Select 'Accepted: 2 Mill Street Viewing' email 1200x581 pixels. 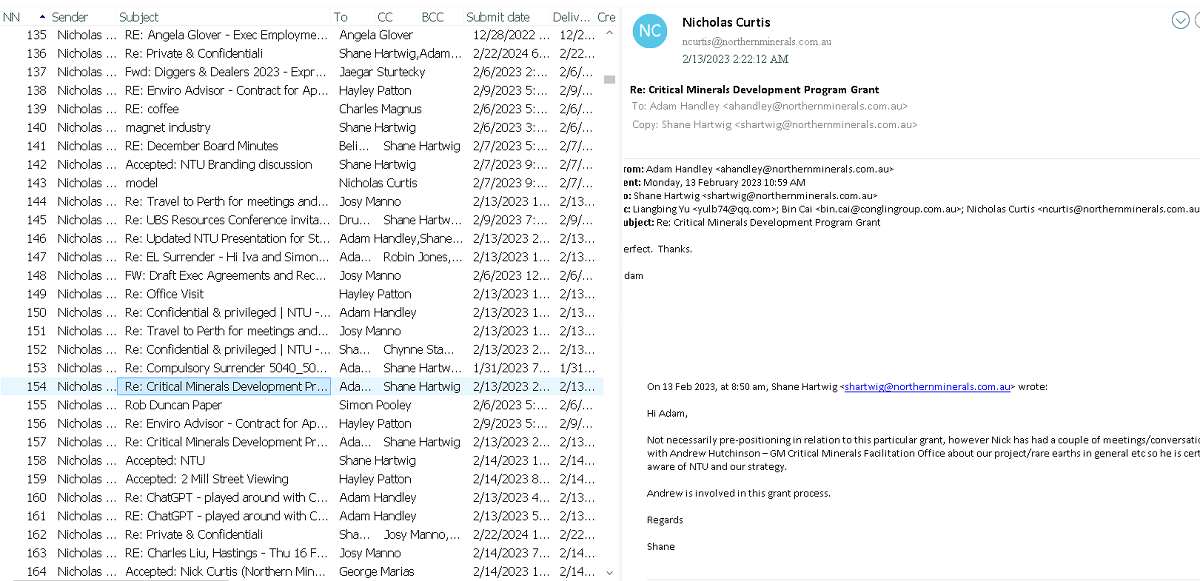[x=301, y=479]
